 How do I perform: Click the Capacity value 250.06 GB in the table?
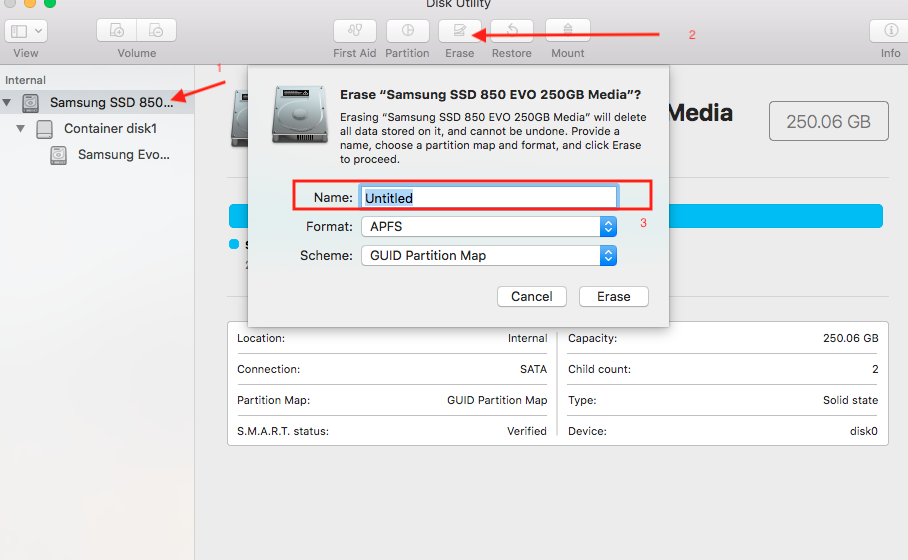(x=851, y=338)
